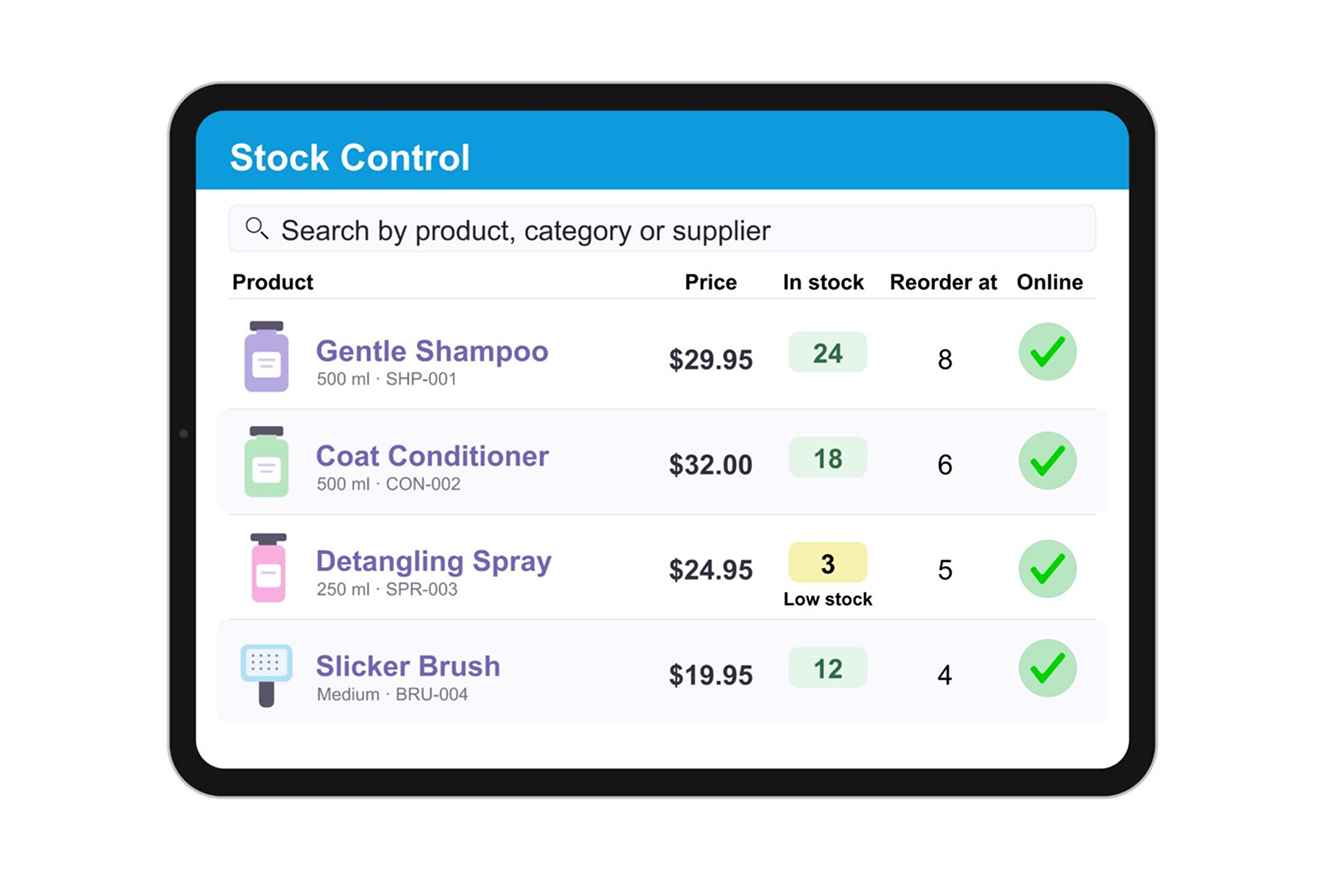1320x880 pixels.
Task: Click the Stock Control header title
Action: pos(350,158)
